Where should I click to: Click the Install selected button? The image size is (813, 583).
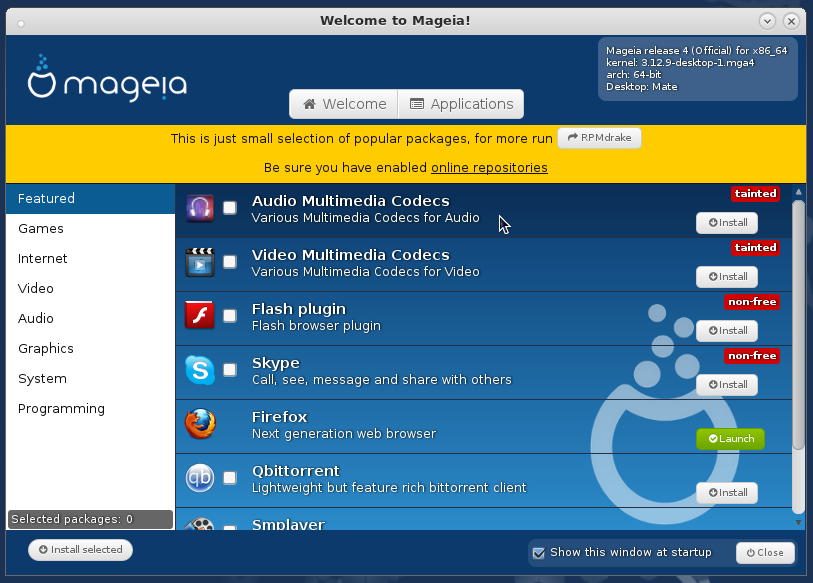click(80, 550)
